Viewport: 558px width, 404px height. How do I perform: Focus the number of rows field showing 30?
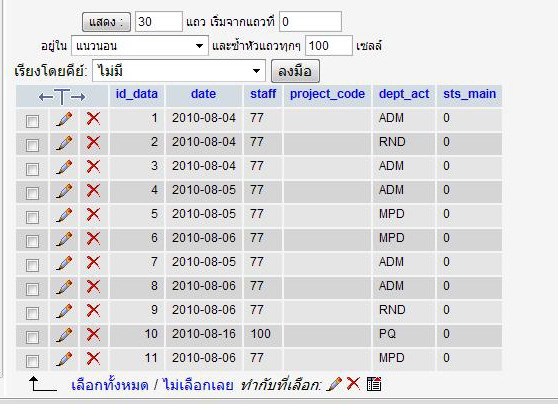[159, 22]
